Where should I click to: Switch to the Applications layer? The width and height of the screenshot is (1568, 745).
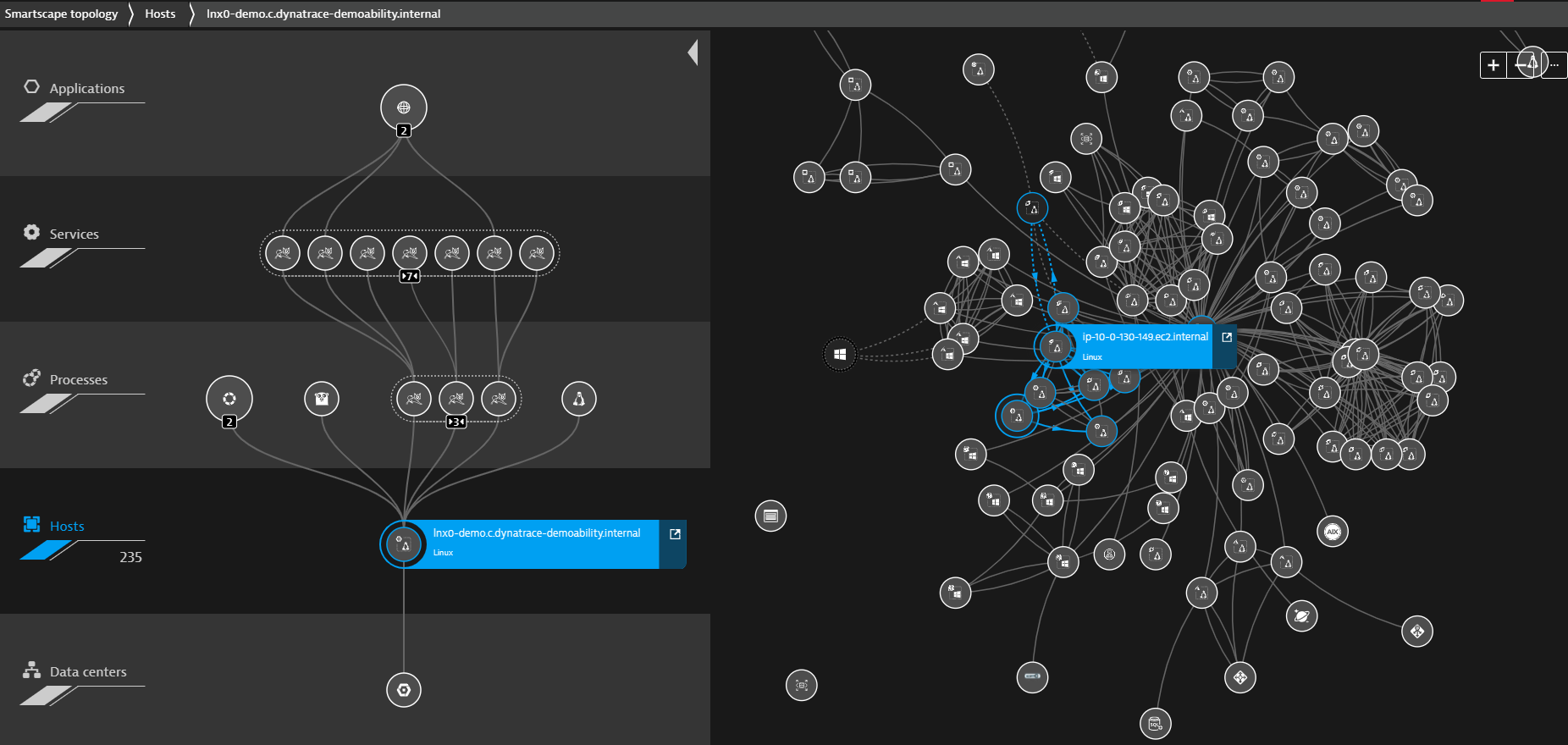coord(86,88)
